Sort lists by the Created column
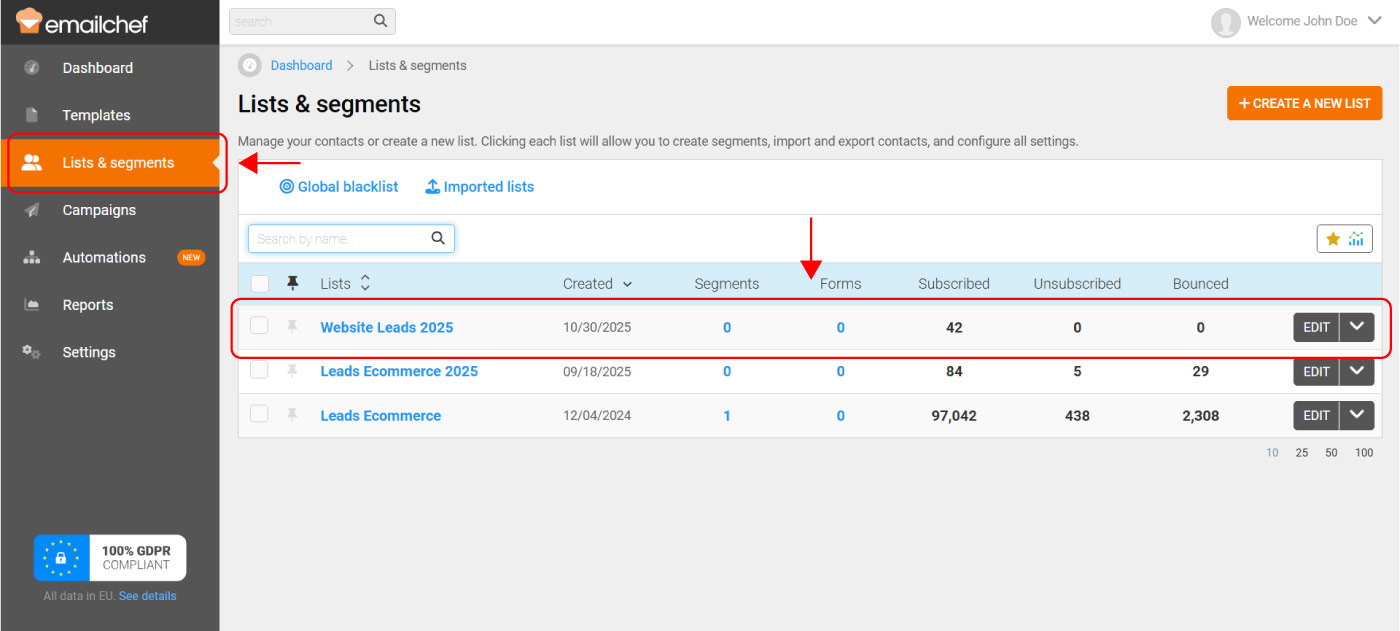Viewport: 1400px width, 631px height. pos(597,284)
